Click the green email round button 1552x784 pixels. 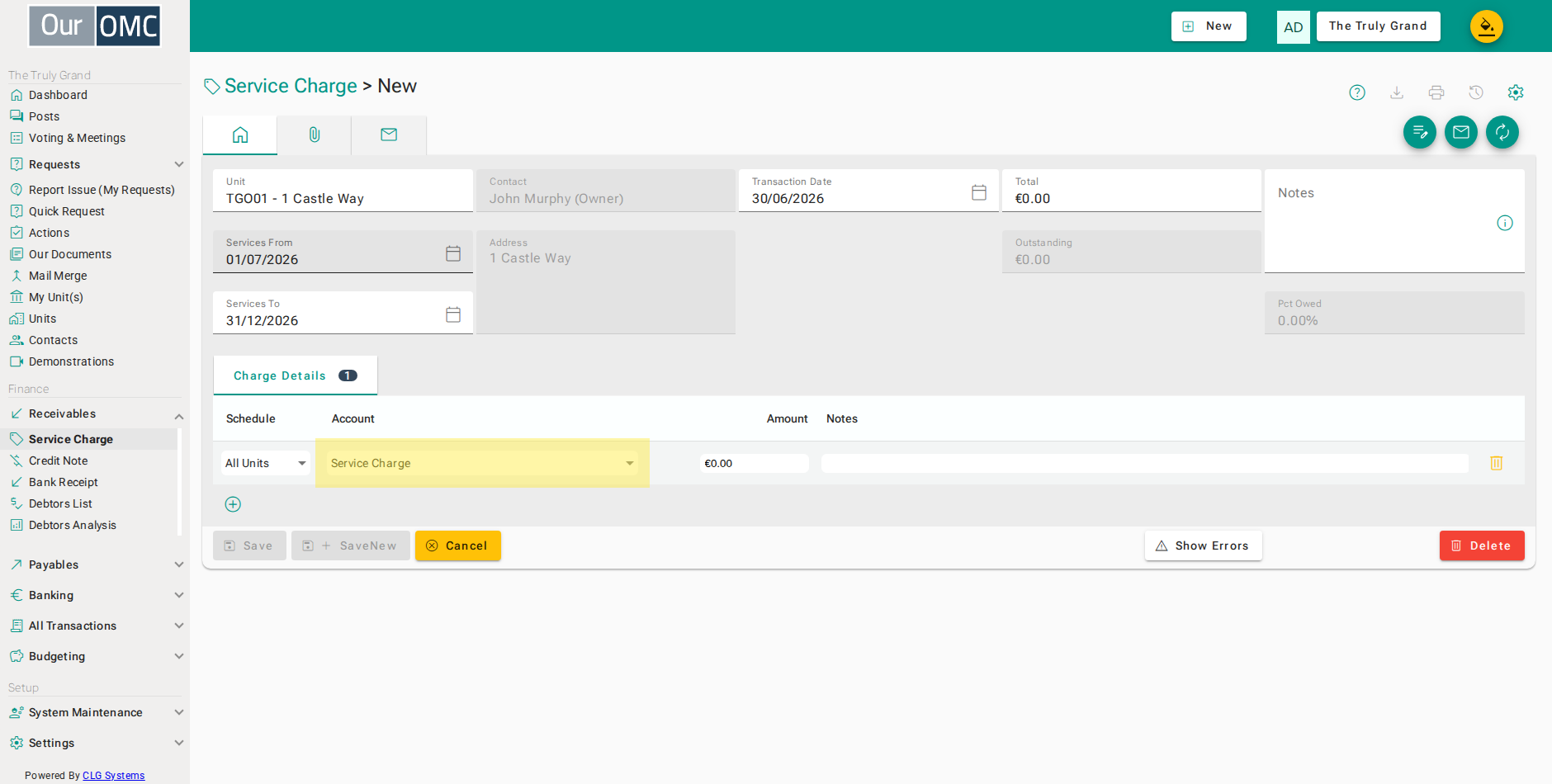point(1461,132)
